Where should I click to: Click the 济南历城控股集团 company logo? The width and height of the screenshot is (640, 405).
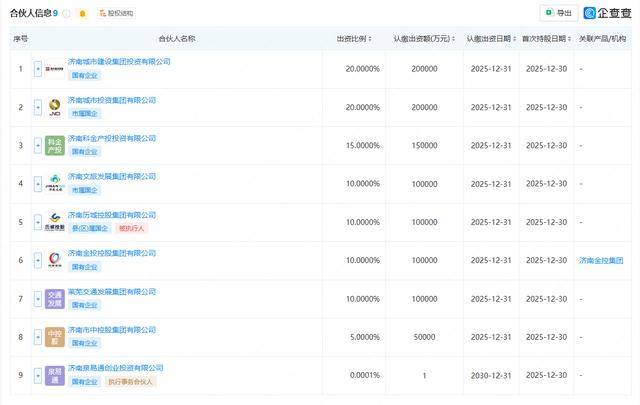coord(55,222)
